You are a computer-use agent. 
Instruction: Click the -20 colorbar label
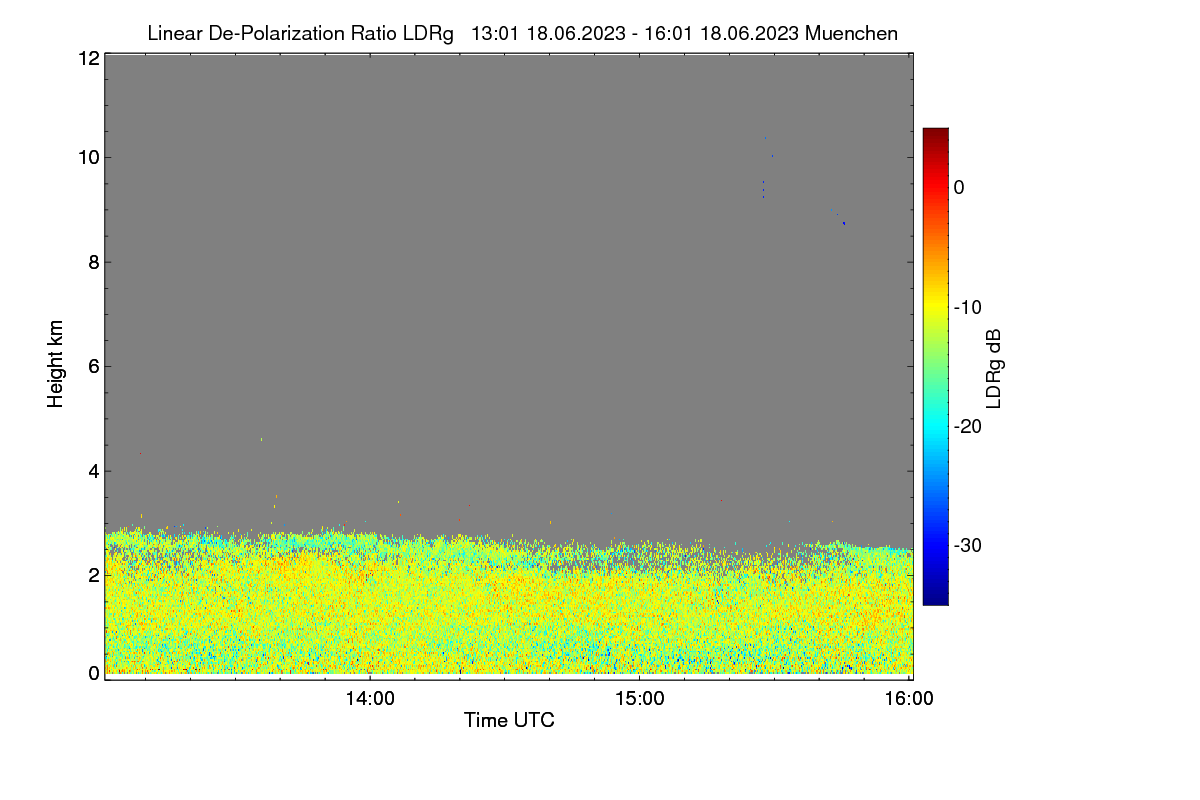click(966, 426)
